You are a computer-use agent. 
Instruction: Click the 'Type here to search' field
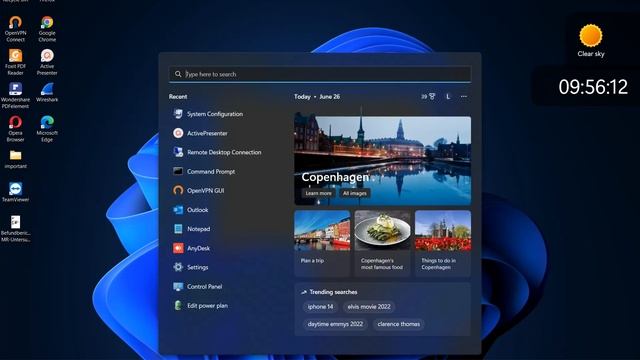320,74
